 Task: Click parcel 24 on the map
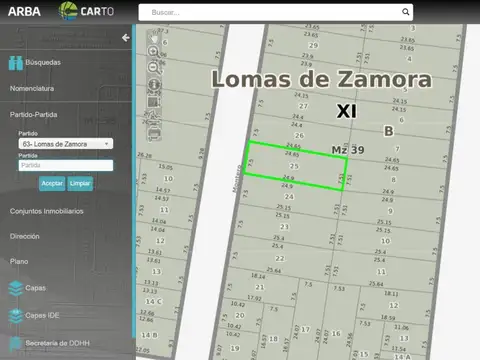(x=289, y=197)
